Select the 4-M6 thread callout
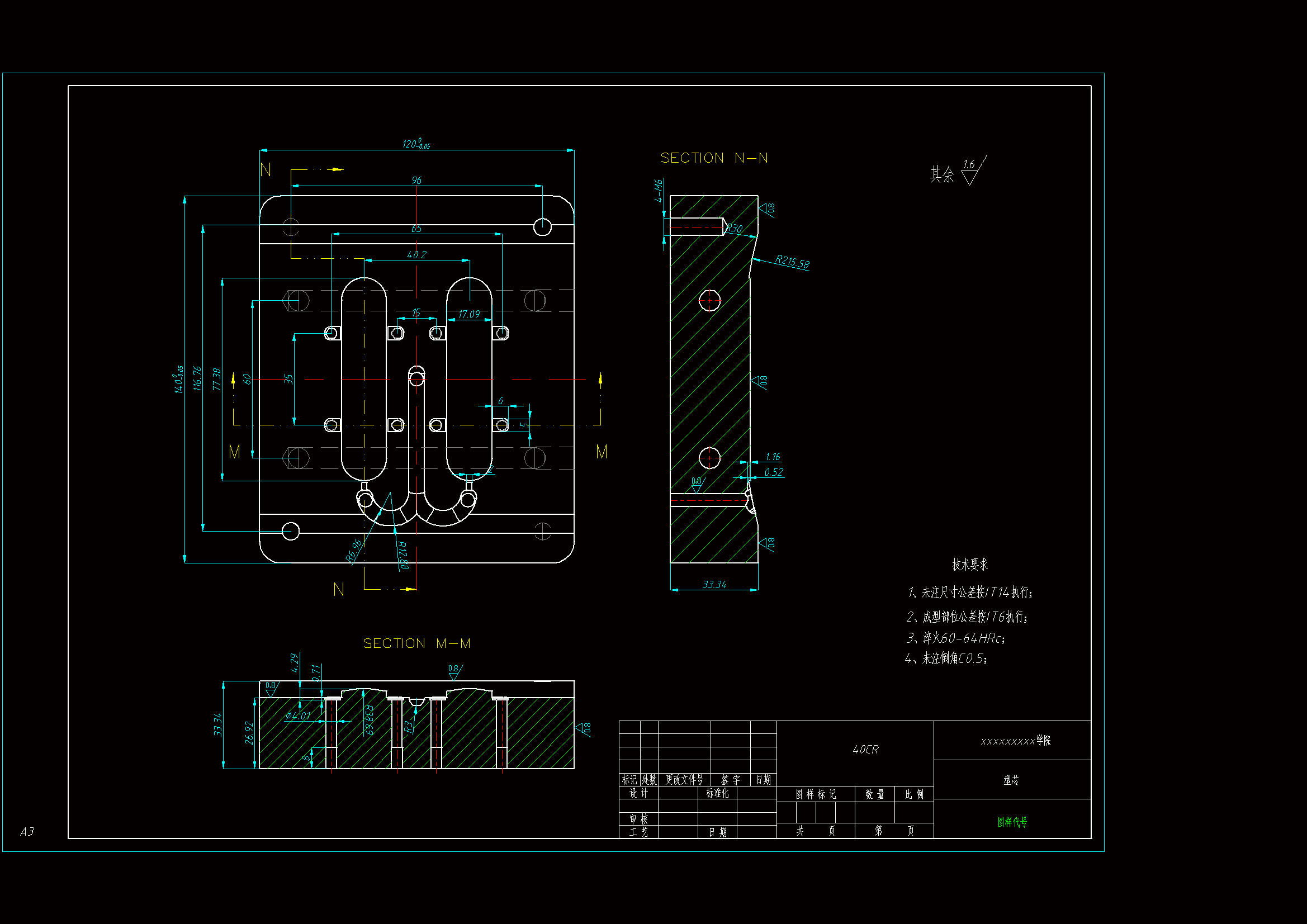This screenshot has height=924, width=1307. [659, 191]
